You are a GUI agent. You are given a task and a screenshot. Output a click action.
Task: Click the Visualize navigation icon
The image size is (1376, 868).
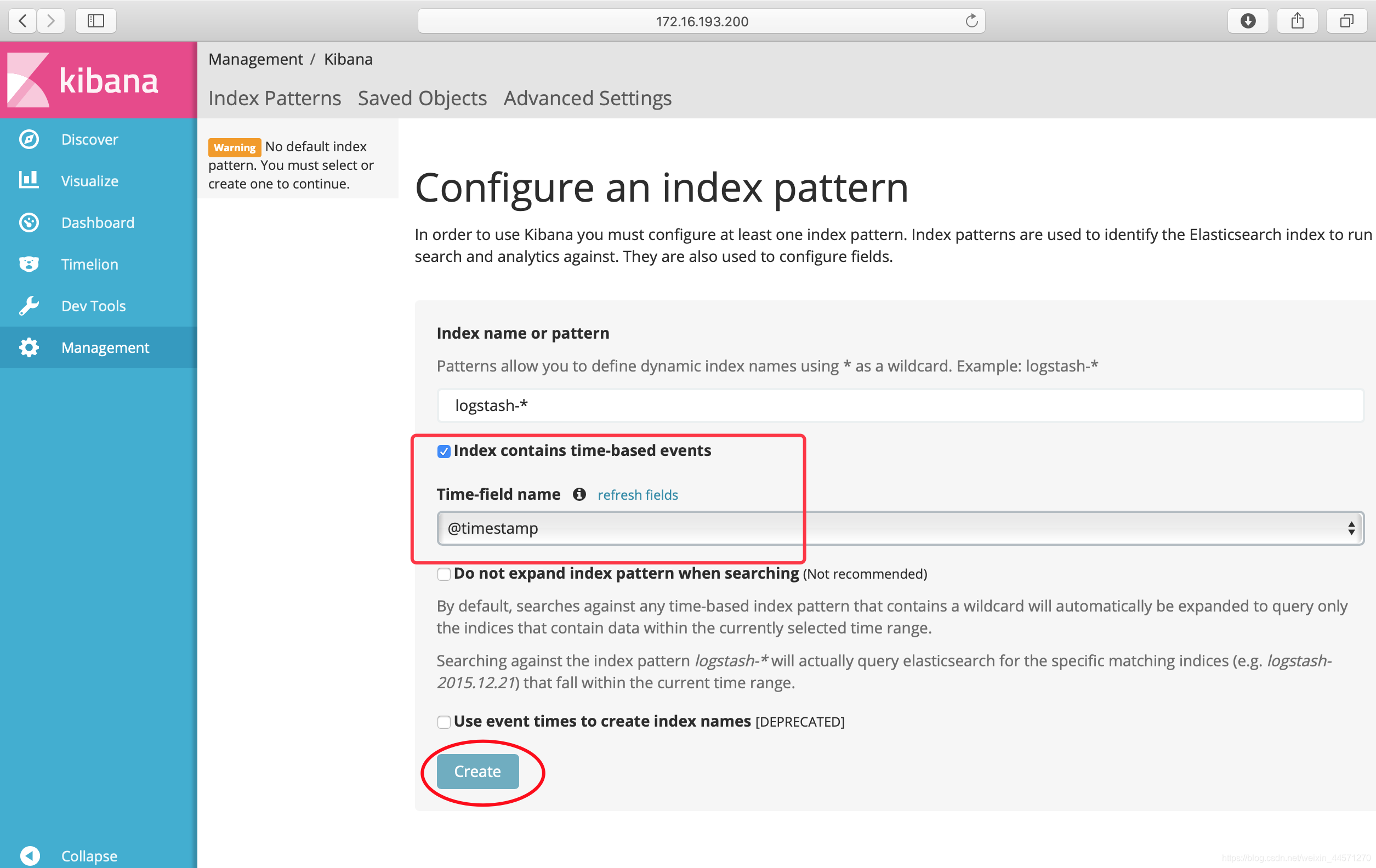click(x=29, y=181)
